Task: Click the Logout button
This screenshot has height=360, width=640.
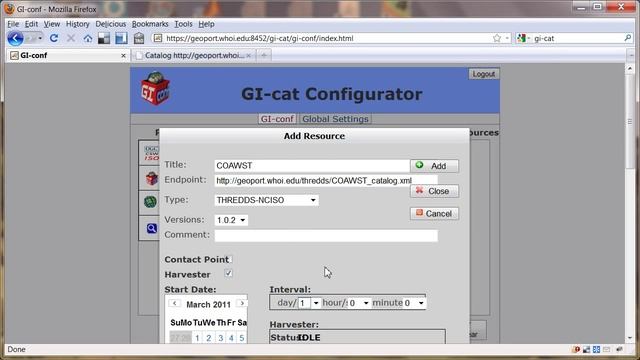Action: 484,74
